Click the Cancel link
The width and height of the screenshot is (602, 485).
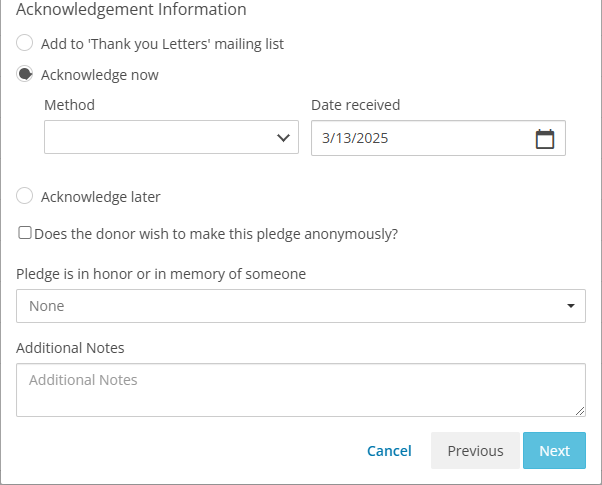coord(389,451)
